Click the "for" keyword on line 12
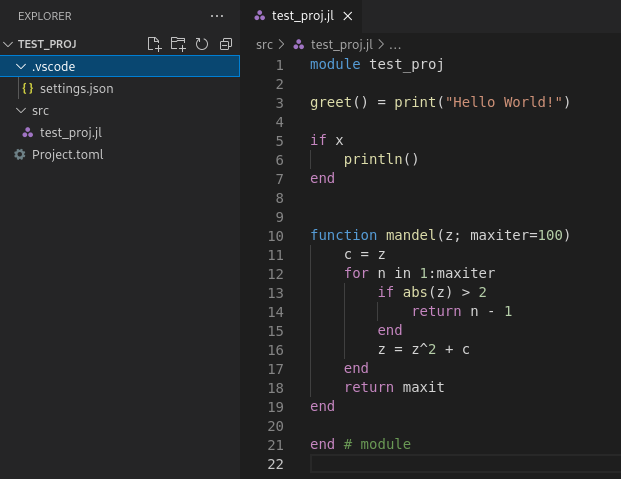 356,273
